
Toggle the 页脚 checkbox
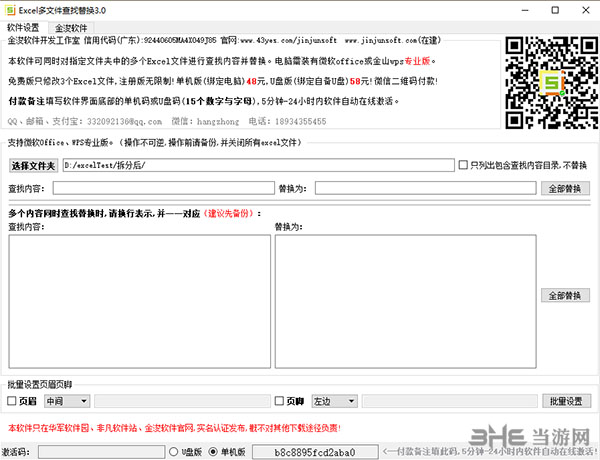279,401
